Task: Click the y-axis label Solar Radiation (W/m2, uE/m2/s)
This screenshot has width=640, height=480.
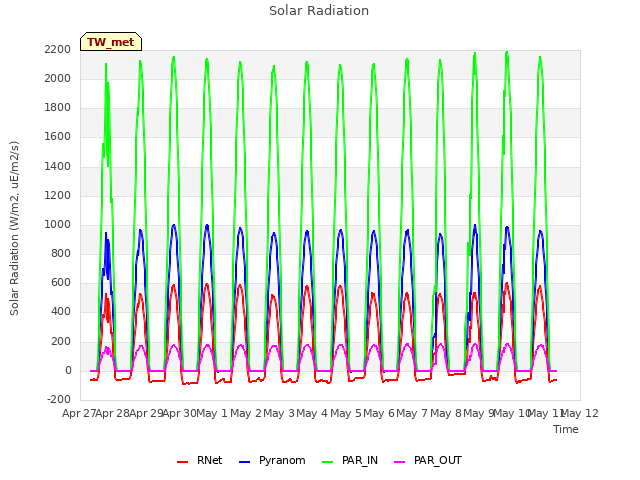Action: 14,228
